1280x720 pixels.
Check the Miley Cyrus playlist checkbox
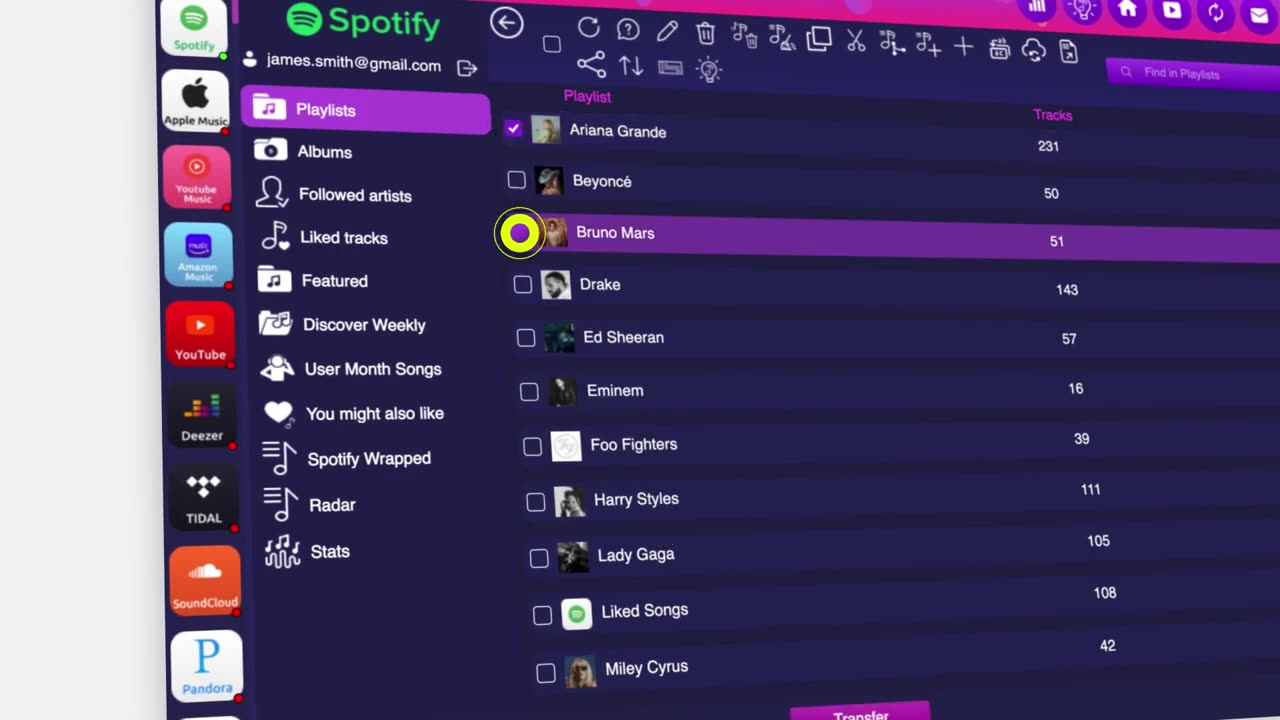coord(546,673)
